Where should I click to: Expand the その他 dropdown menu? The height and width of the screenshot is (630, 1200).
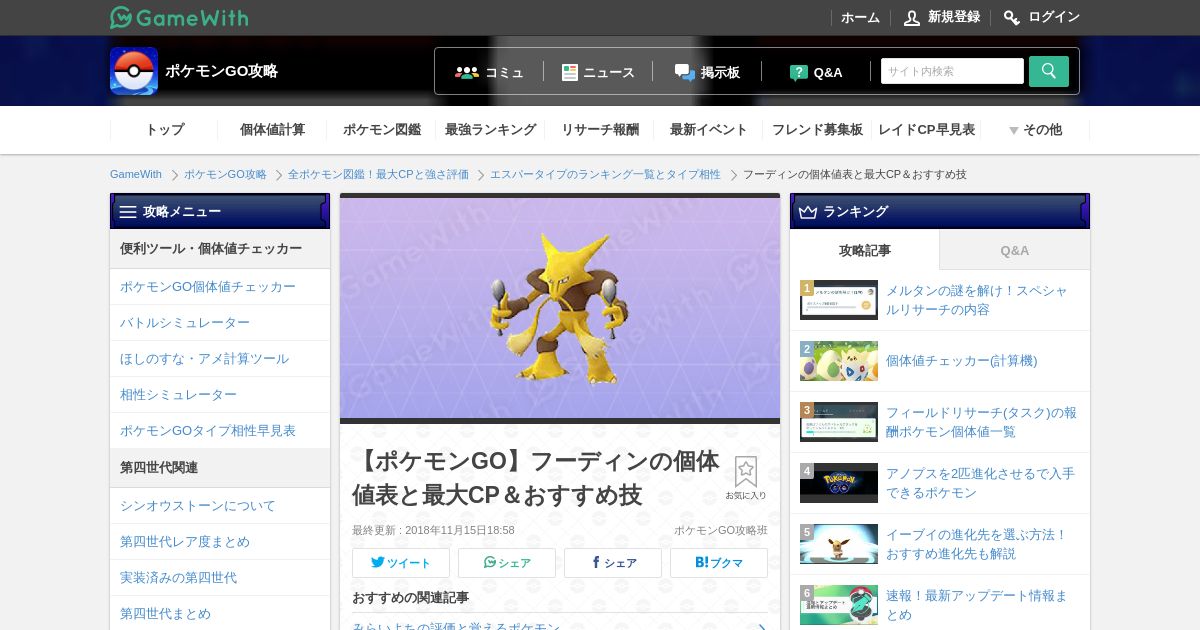pos(1035,130)
